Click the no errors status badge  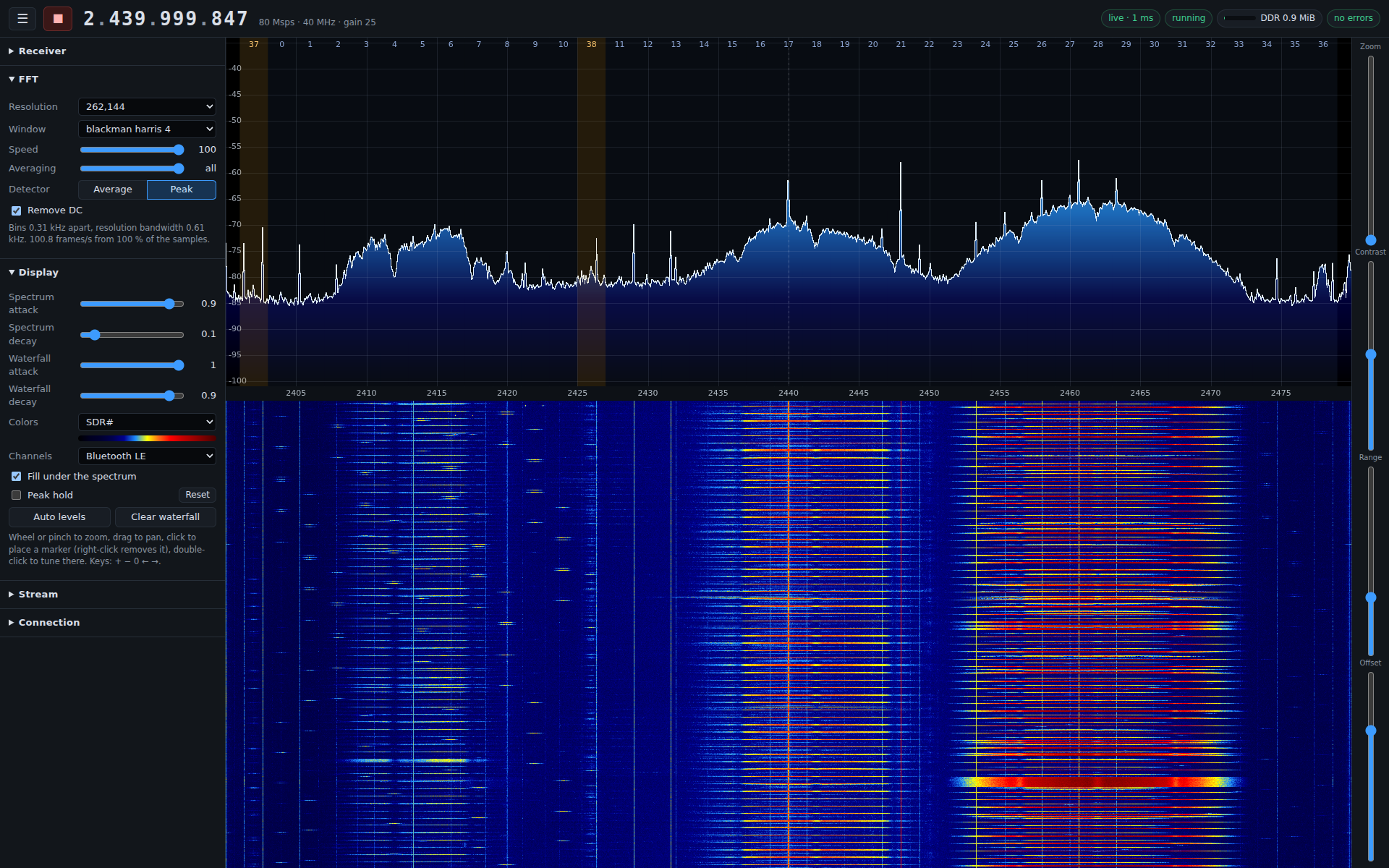pyautogui.click(x=1353, y=18)
